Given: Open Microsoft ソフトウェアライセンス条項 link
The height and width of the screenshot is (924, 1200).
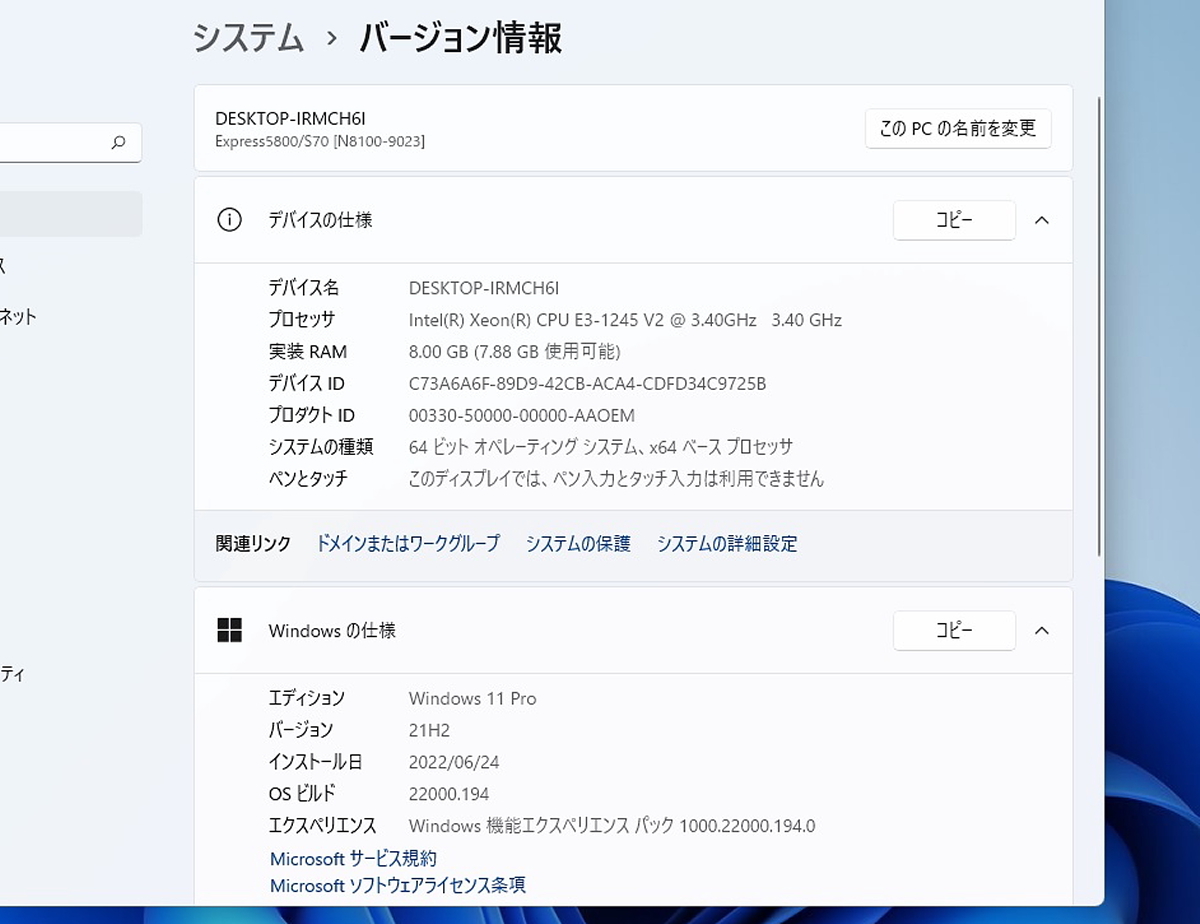Looking at the screenshot, I should click(397, 885).
